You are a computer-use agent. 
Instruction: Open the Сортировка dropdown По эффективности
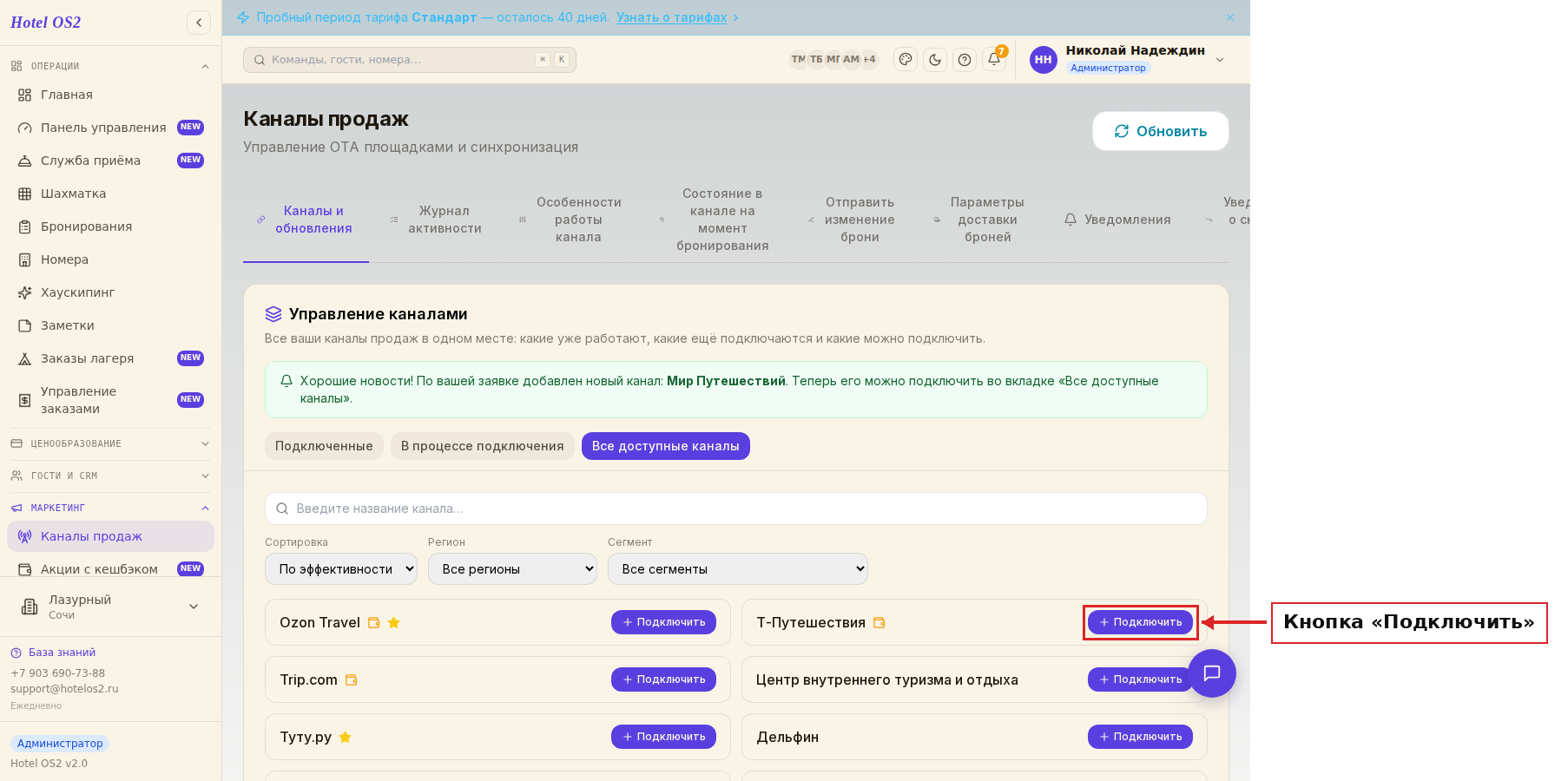click(341, 569)
